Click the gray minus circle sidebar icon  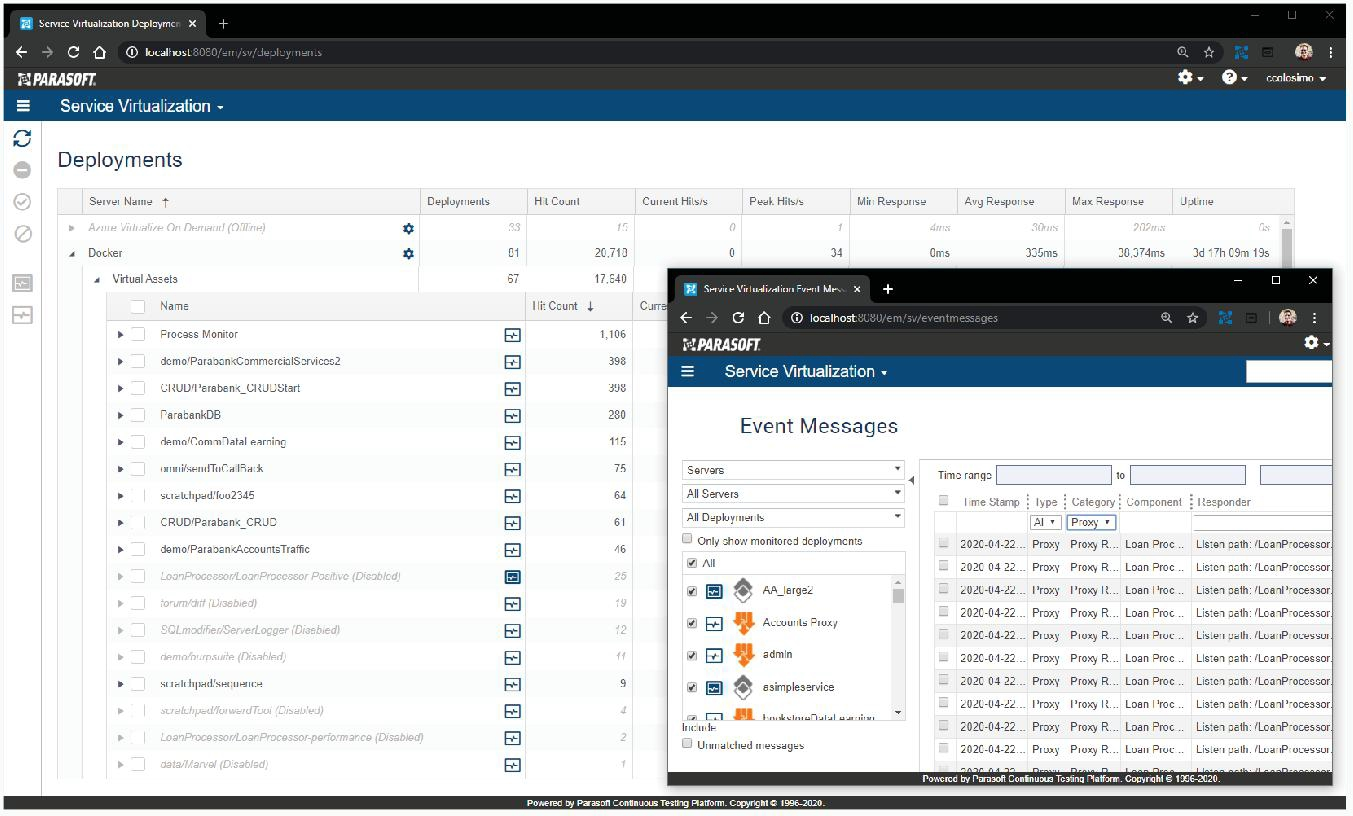coord(22,170)
